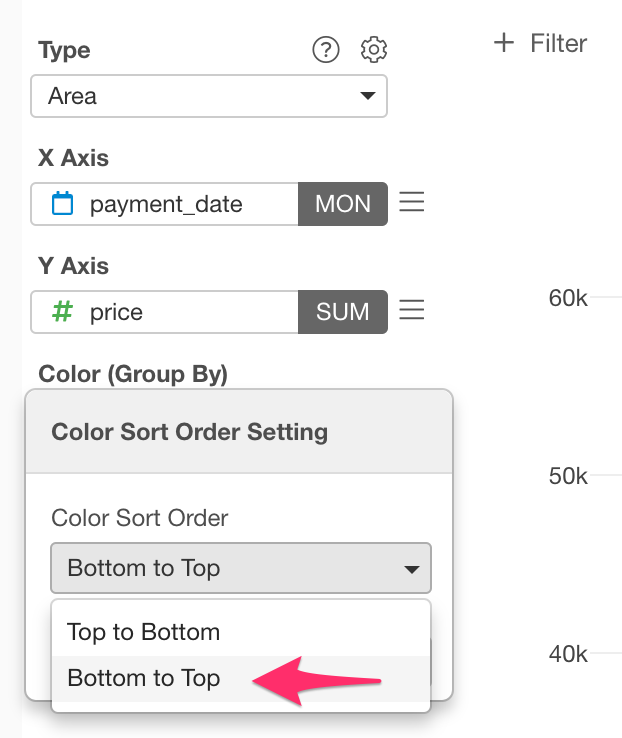Click the plus icon to add Filter

pos(503,43)
